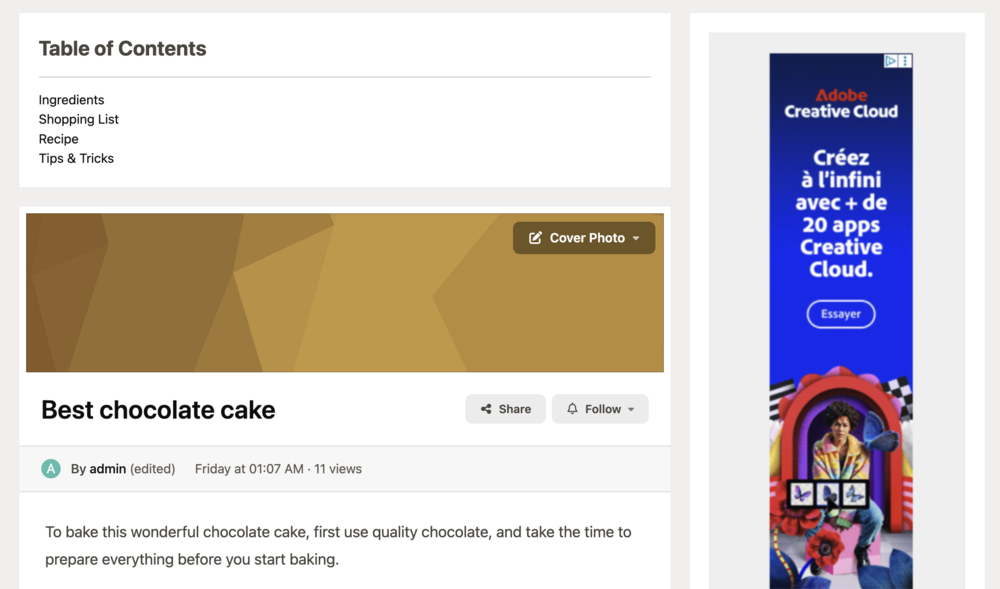Image resolution: width=1000 pixels, height=589 pixels.
Task: Expand the Follow dropdown arrow
Action: 631,409
